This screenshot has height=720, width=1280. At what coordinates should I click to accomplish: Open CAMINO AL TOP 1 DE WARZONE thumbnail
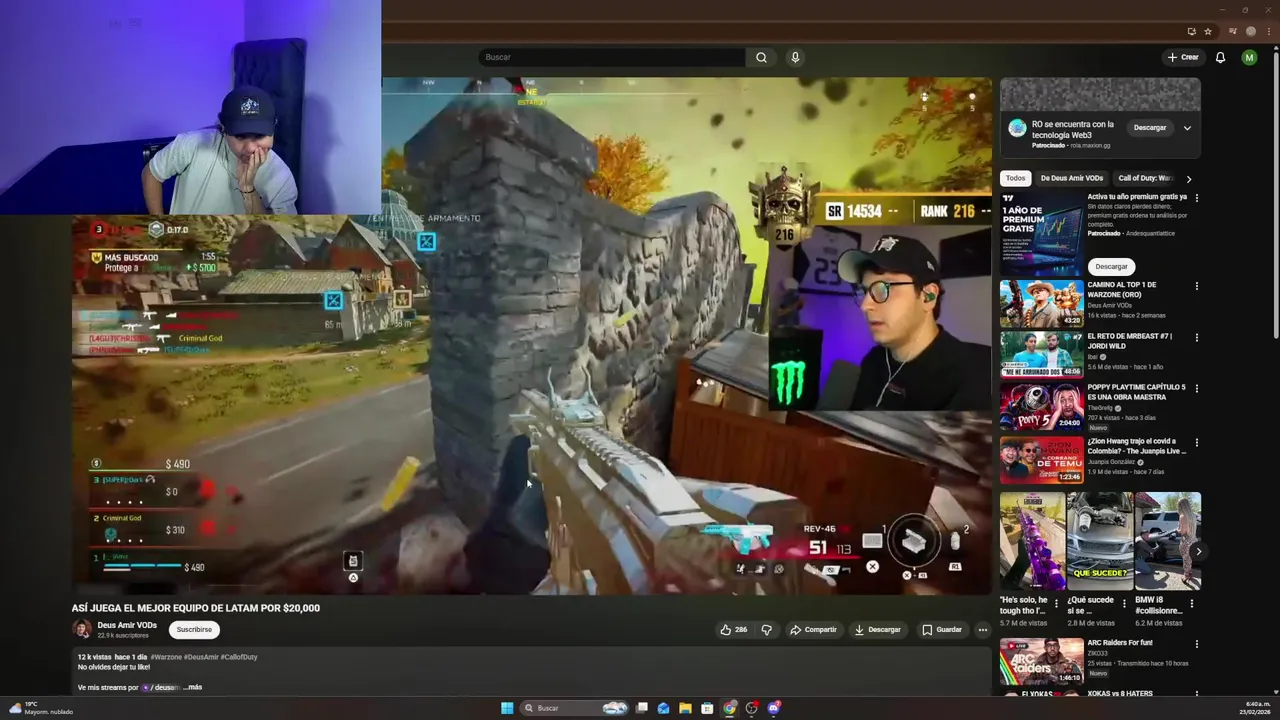click(x=1041, y=303)
